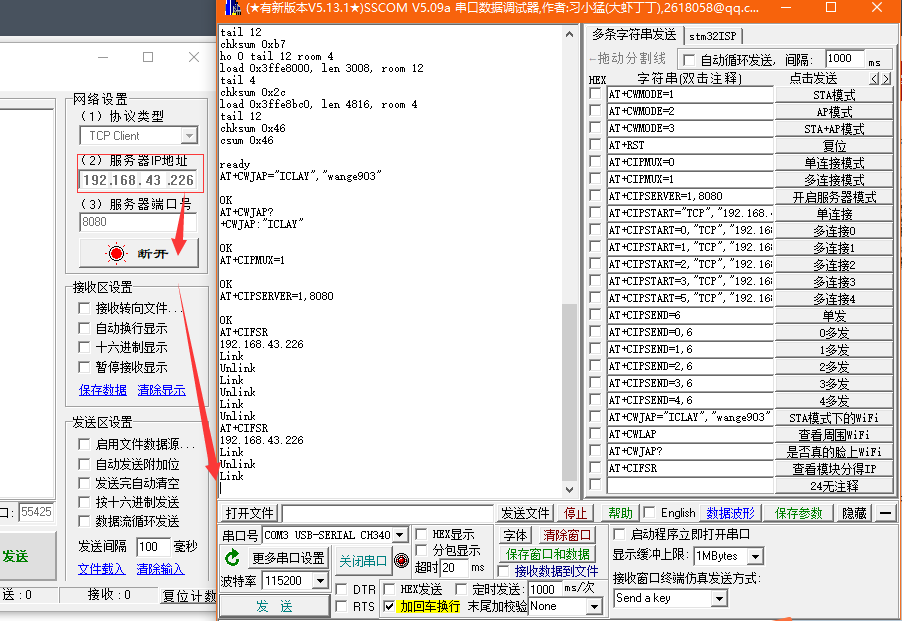The width and height of the screenshot is (902, 621).
Task: Toggle the RTS checkbox
Action: coord(341,606)
